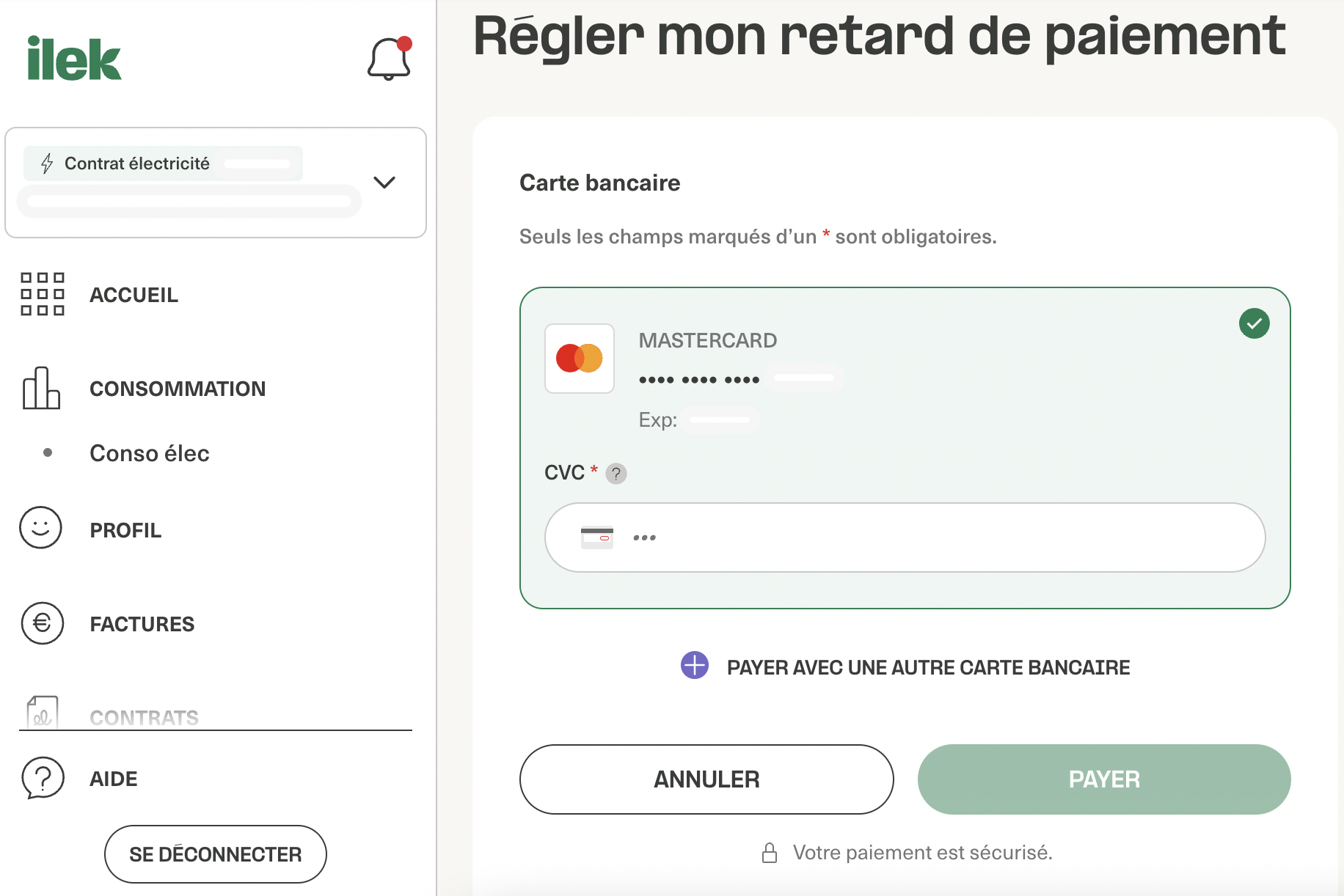Open the Contrat électricité contract dropdown
Viewport: 1344px width, 896px height.
click(x=191, y=183)
